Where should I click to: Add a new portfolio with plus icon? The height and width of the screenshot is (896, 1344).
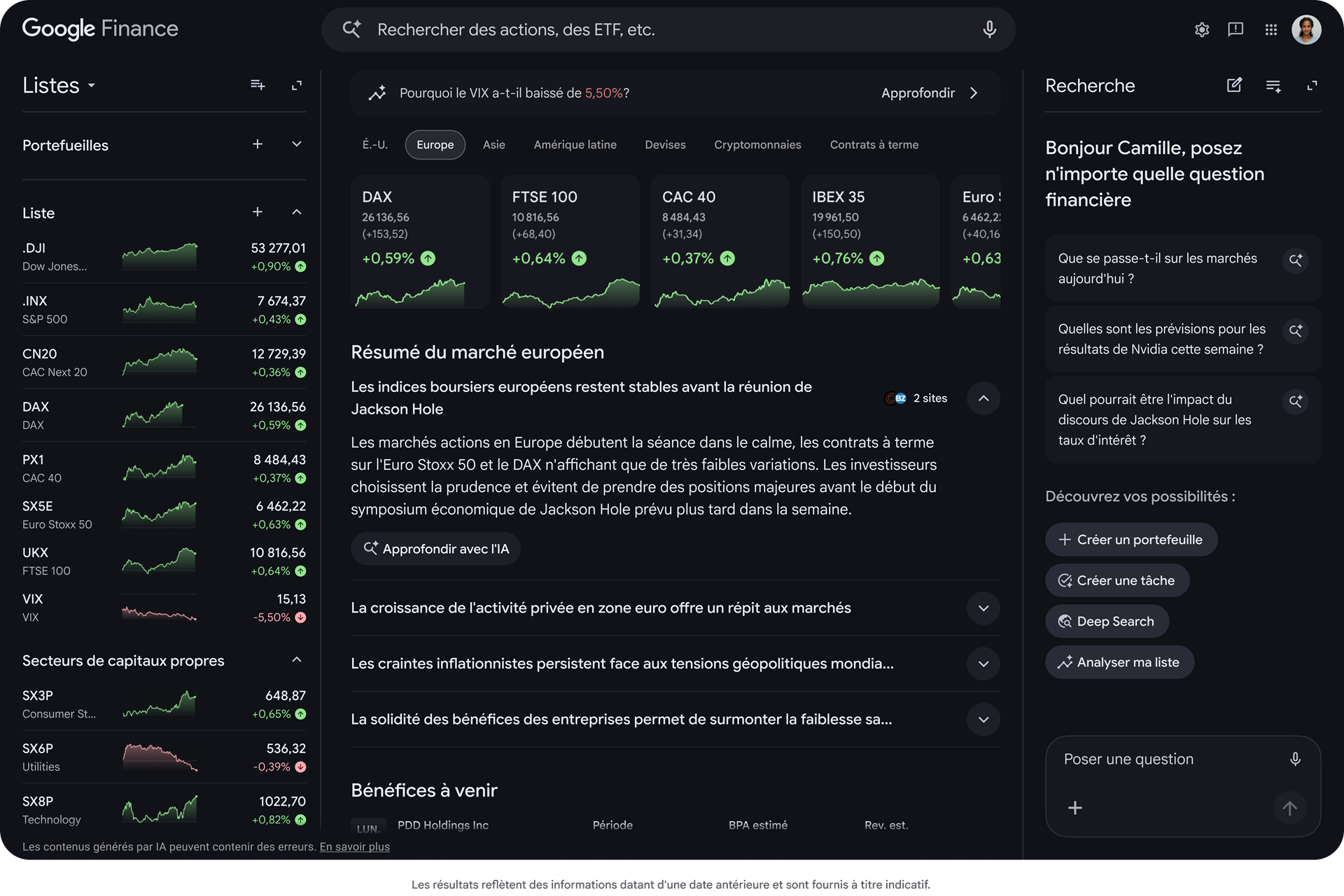[258, 144]
